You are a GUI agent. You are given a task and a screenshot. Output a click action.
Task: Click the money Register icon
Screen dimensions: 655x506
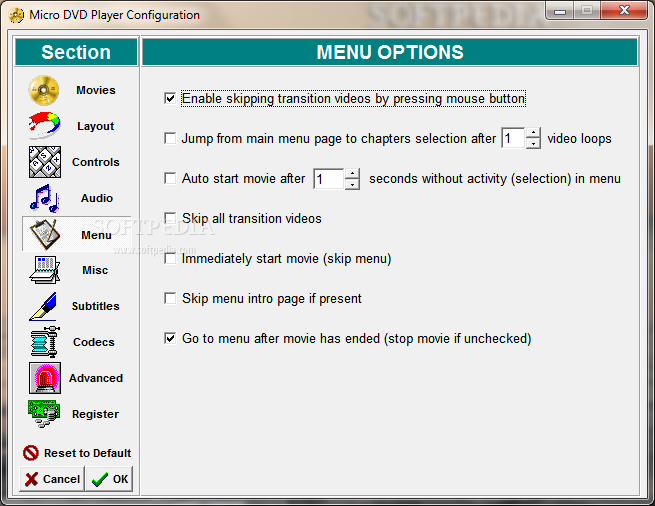point(44,414)
